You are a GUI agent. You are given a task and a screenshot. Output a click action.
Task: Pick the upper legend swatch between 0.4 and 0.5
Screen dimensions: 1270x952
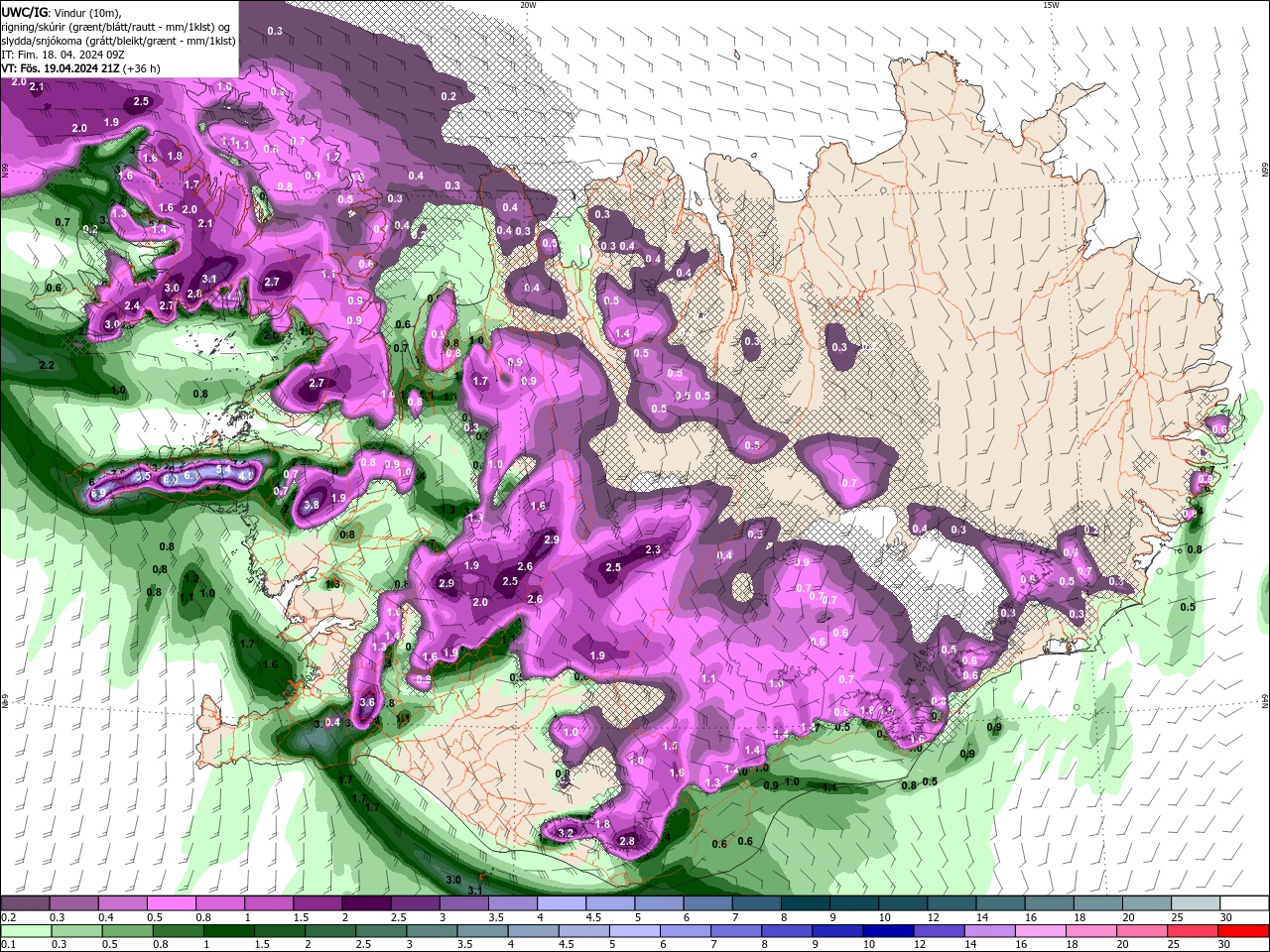[121, 903]
